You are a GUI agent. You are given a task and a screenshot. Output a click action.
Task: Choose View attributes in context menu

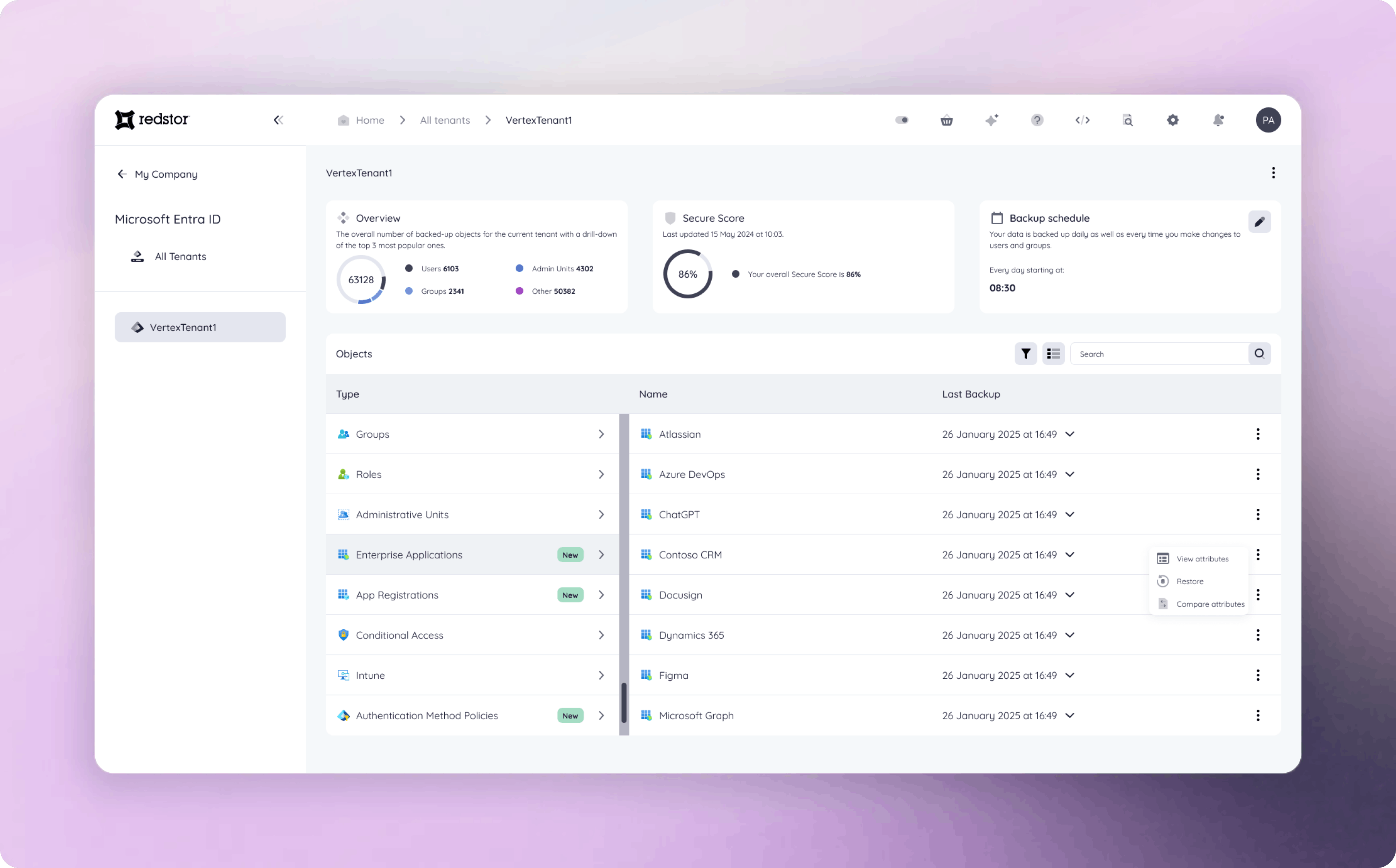[1199, 559]
